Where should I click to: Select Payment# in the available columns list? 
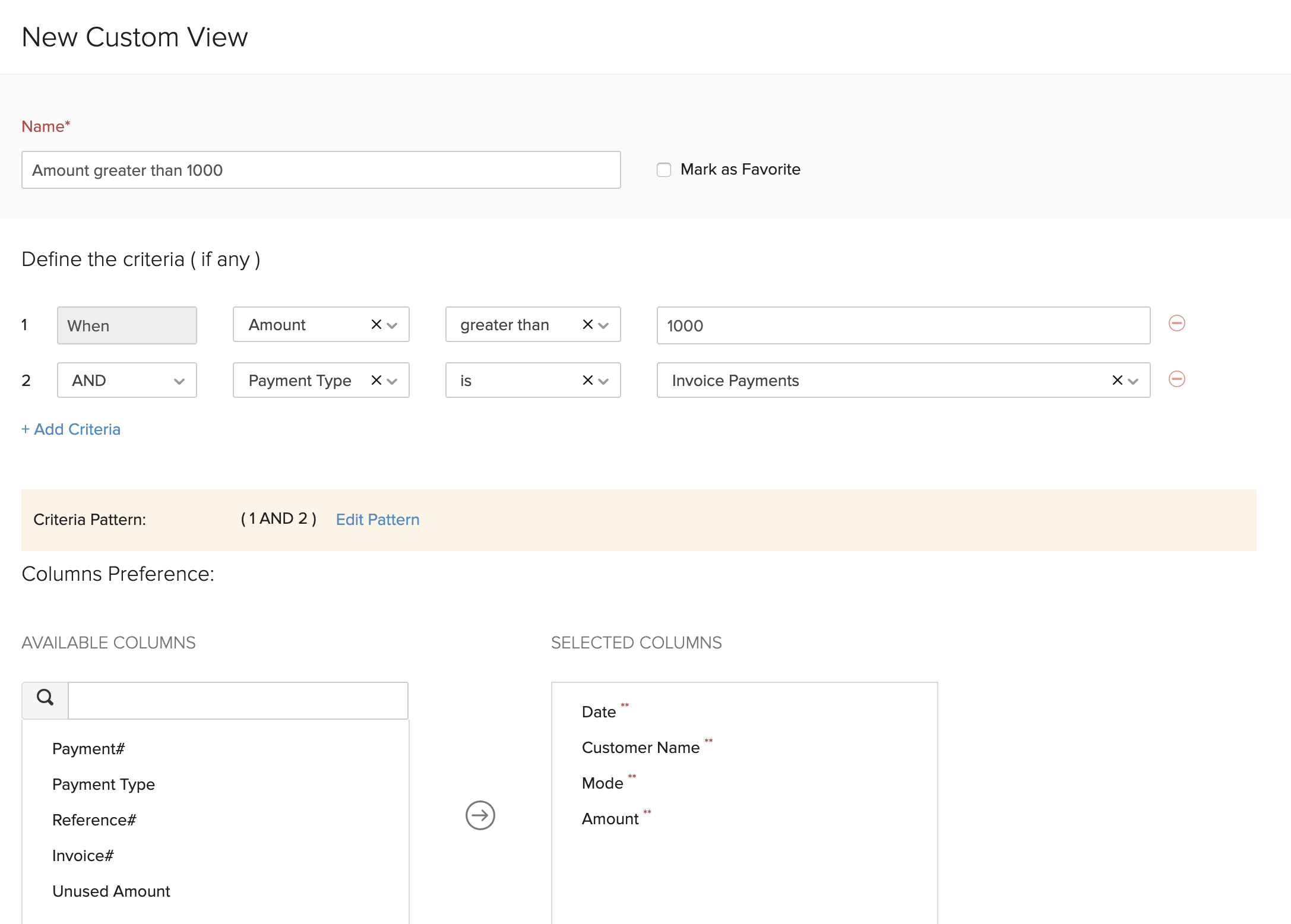88,748
